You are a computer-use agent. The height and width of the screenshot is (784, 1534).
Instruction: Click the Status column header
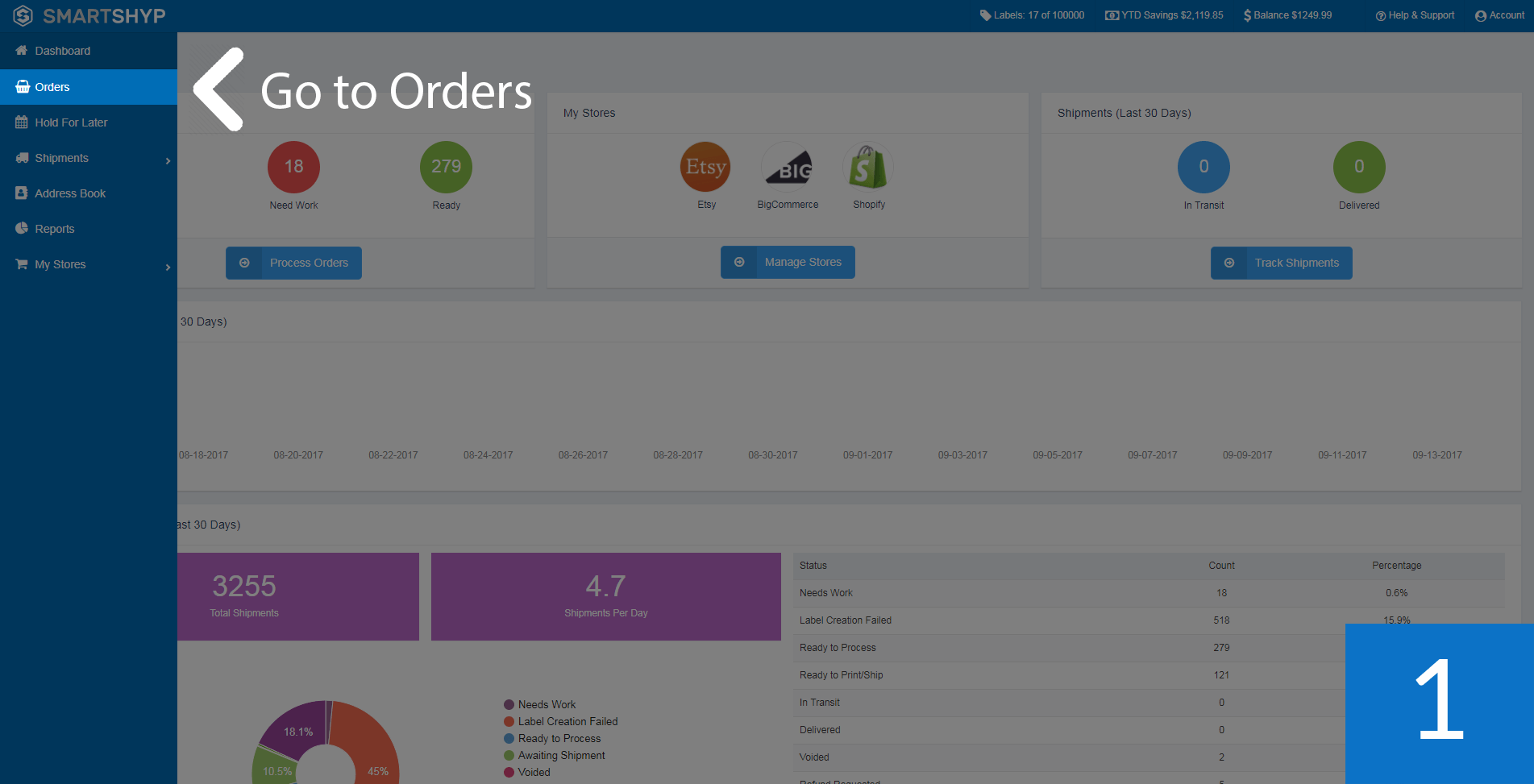pyautogui.click(x=813, y=566)
